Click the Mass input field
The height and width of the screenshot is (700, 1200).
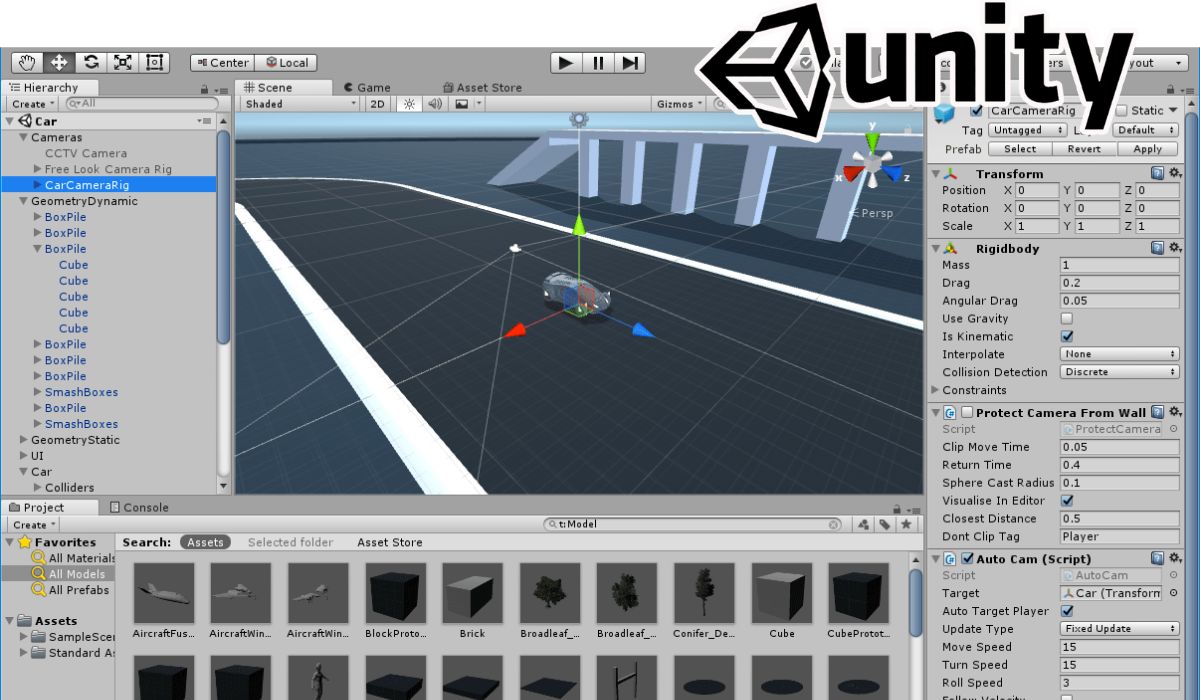(1120, 265)
